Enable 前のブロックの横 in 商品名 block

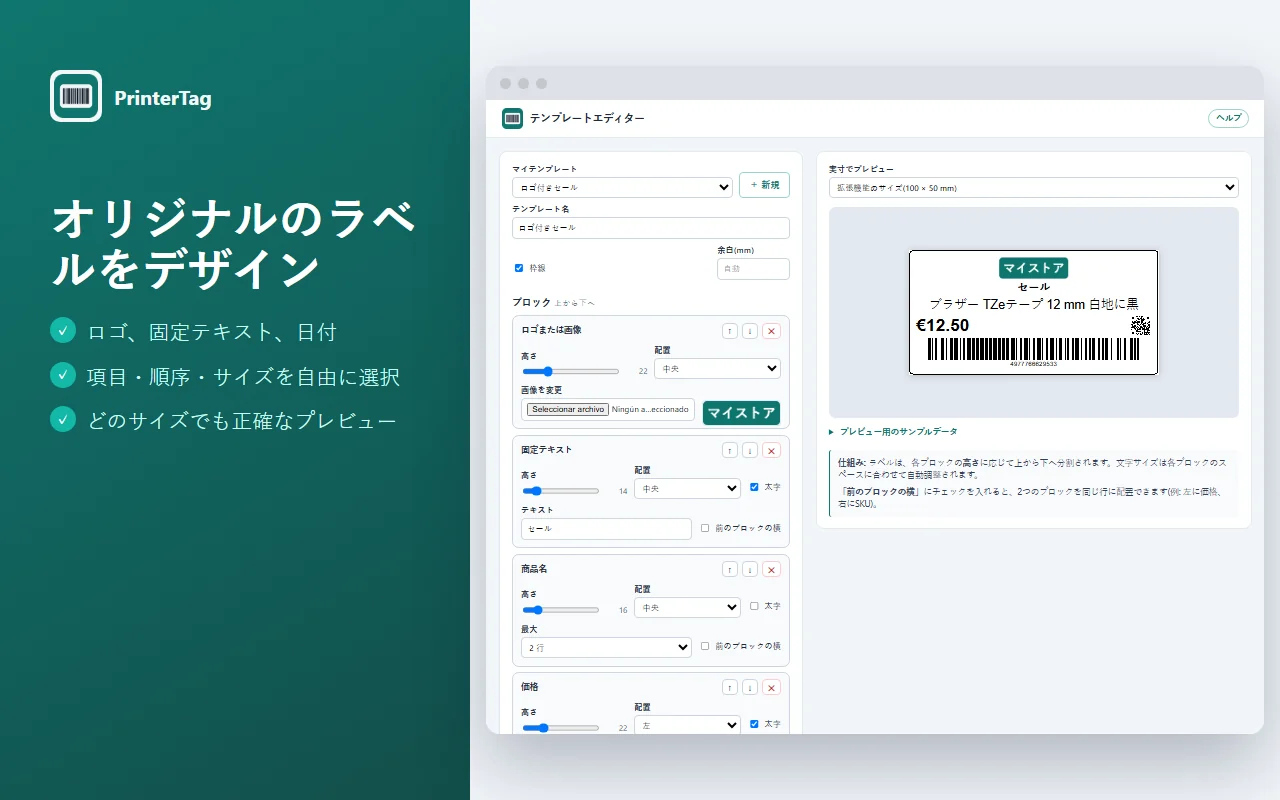pos(705,646)
